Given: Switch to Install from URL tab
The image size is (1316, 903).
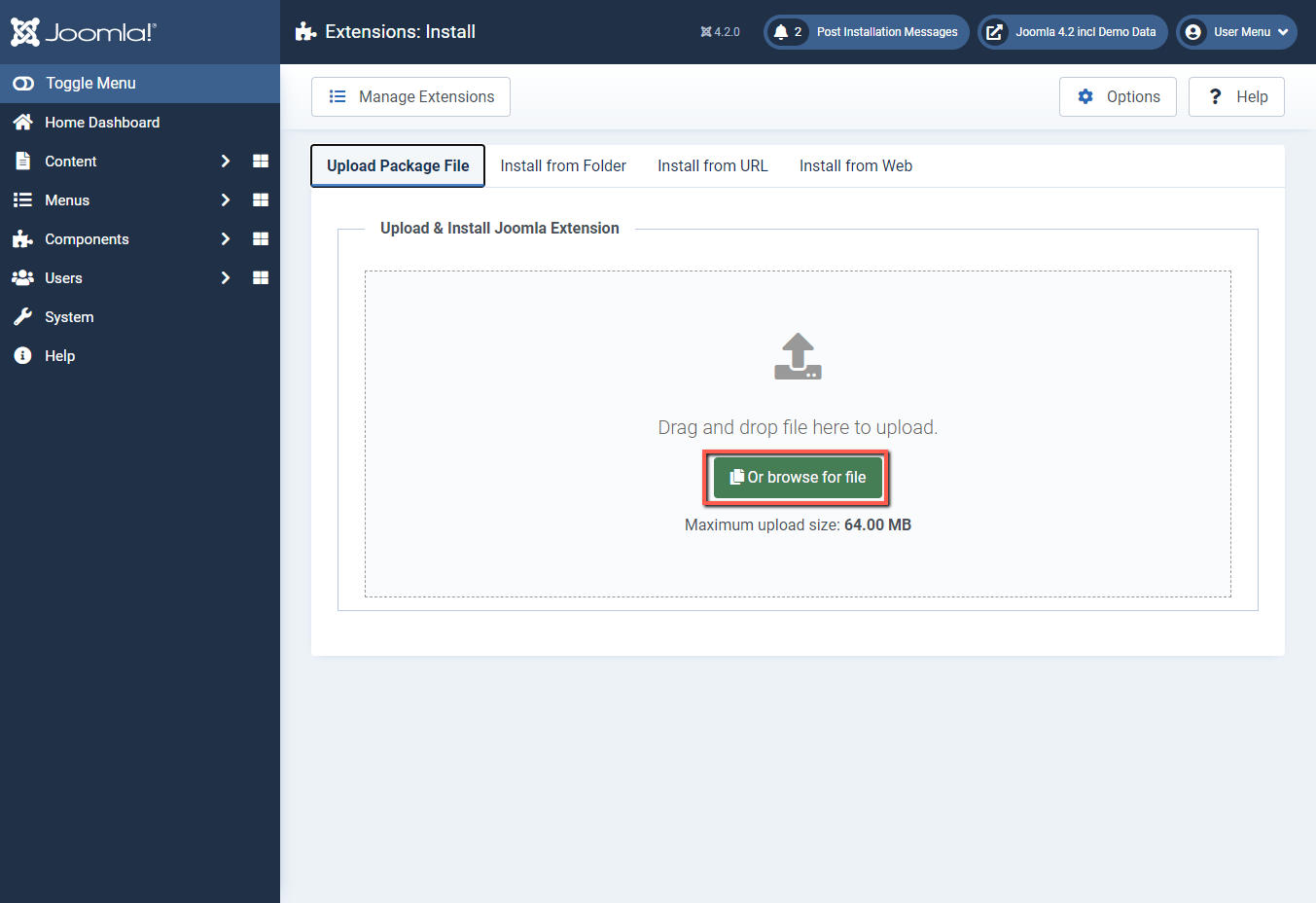Looking at the screenshot, I should point(712,165).
